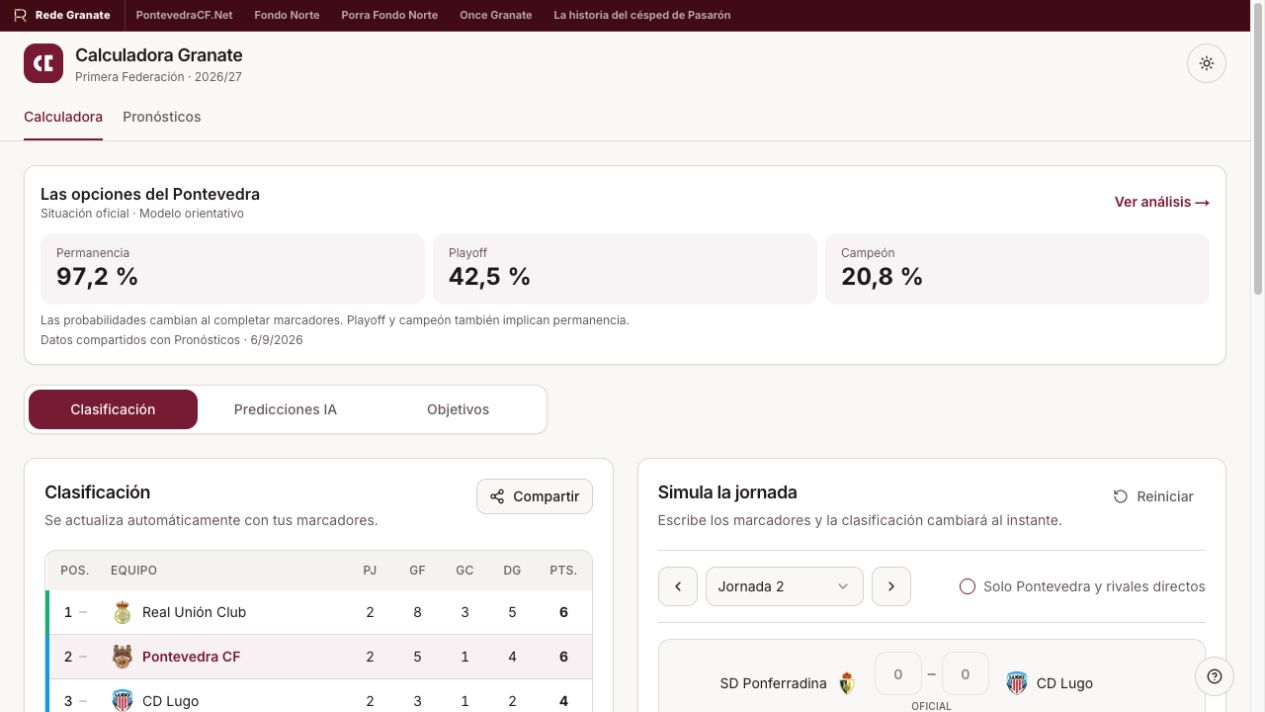Open the Ver análisis link
Screen dimensions: 1265x712
coord(1162,202)
